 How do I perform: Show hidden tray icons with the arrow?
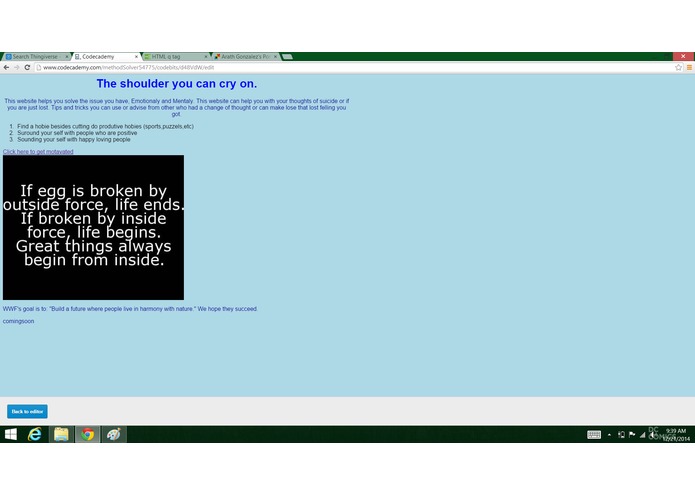pyautogui.click(x=609, y=435)
